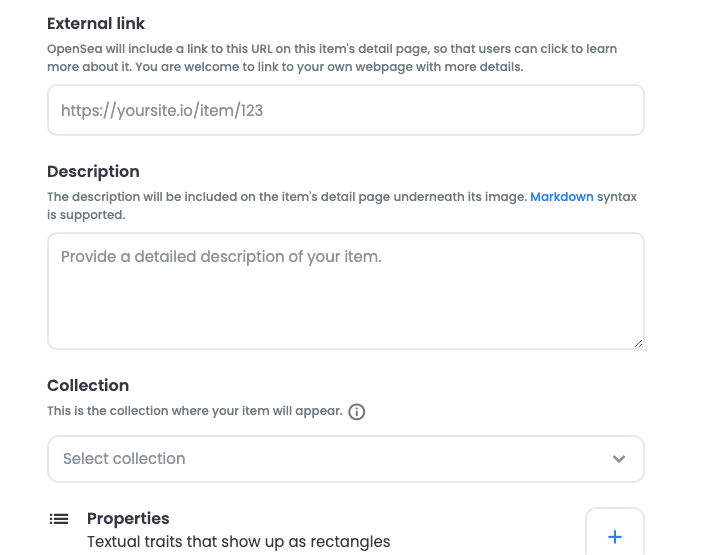Click the Collection heading label
Screen dimensions: 723x555
pyautogui.click(x=88, y=385)
